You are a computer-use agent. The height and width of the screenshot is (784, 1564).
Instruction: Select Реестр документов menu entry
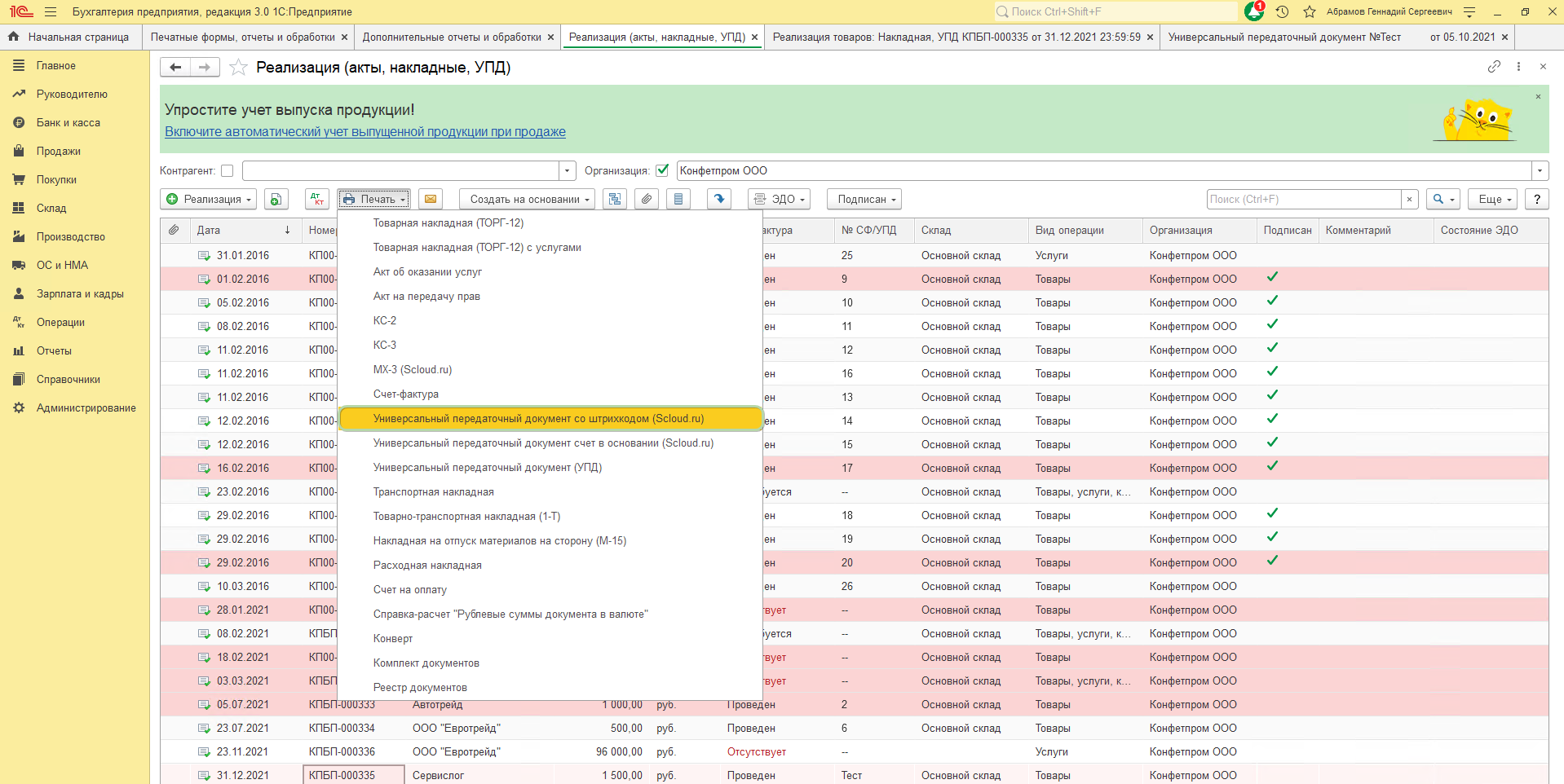[550, 687]
